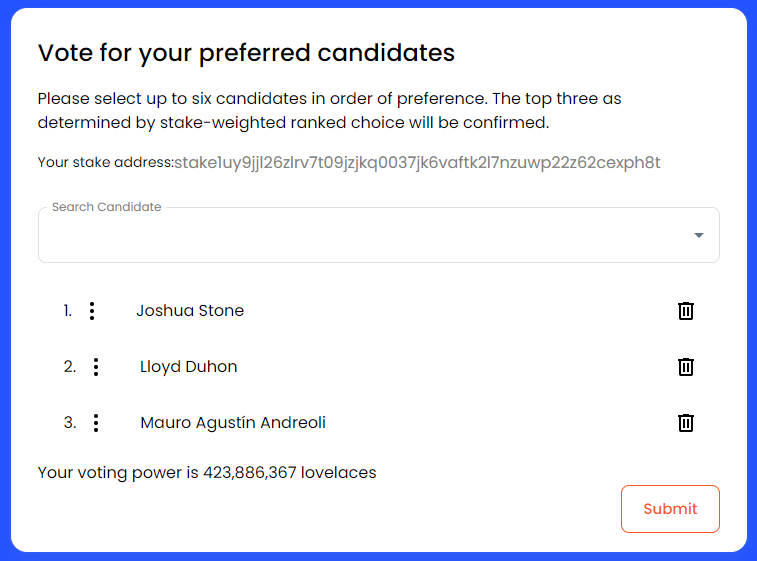Click the rank number 3 label

point(70,423)
